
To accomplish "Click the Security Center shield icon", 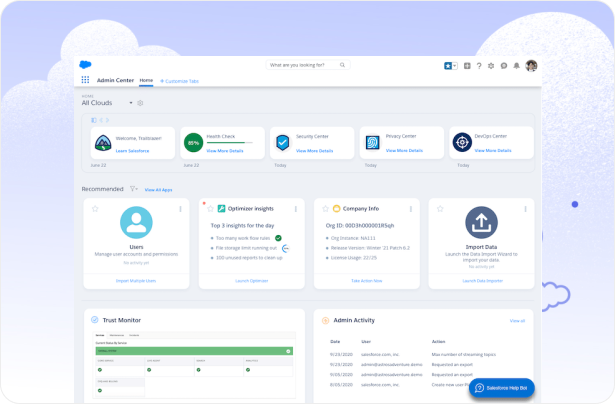I will 282,142.
